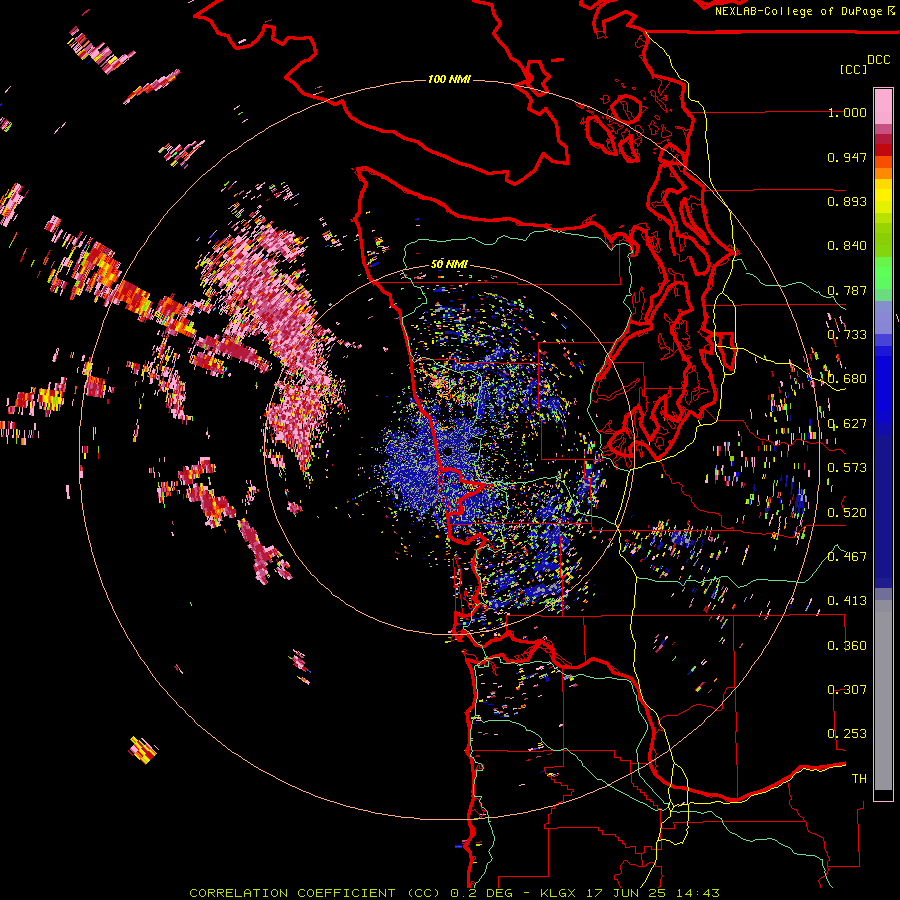Screen dimensions: 900x900
Task: Select the 0.733 legend value
Action: (x=847, y=335)
